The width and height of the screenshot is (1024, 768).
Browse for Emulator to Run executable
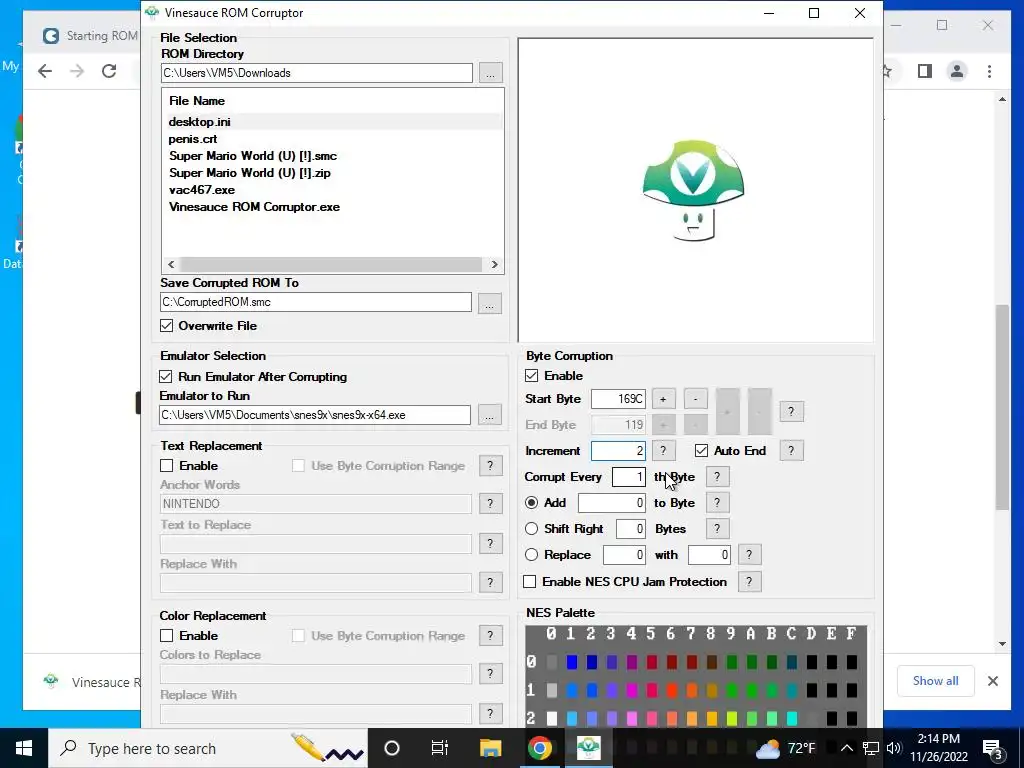(x=490, y=415)
